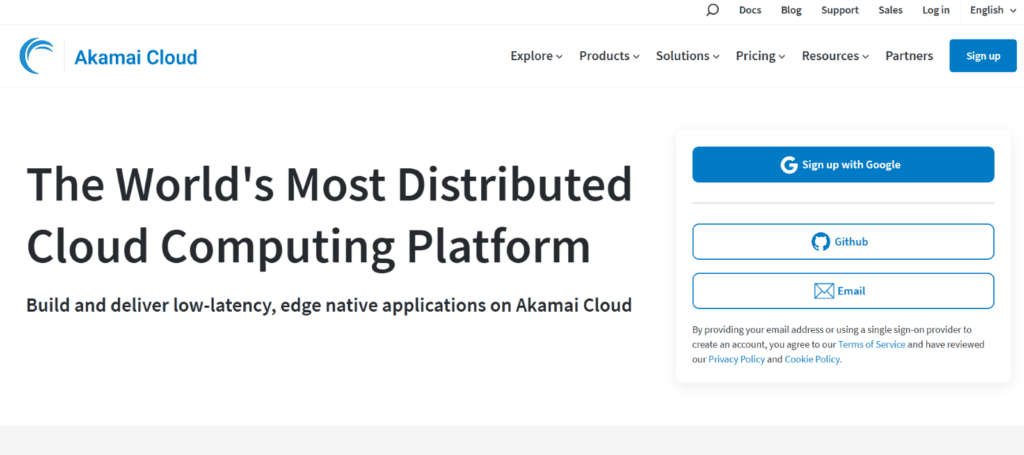Expand the Resources menu

click(835, 56)
